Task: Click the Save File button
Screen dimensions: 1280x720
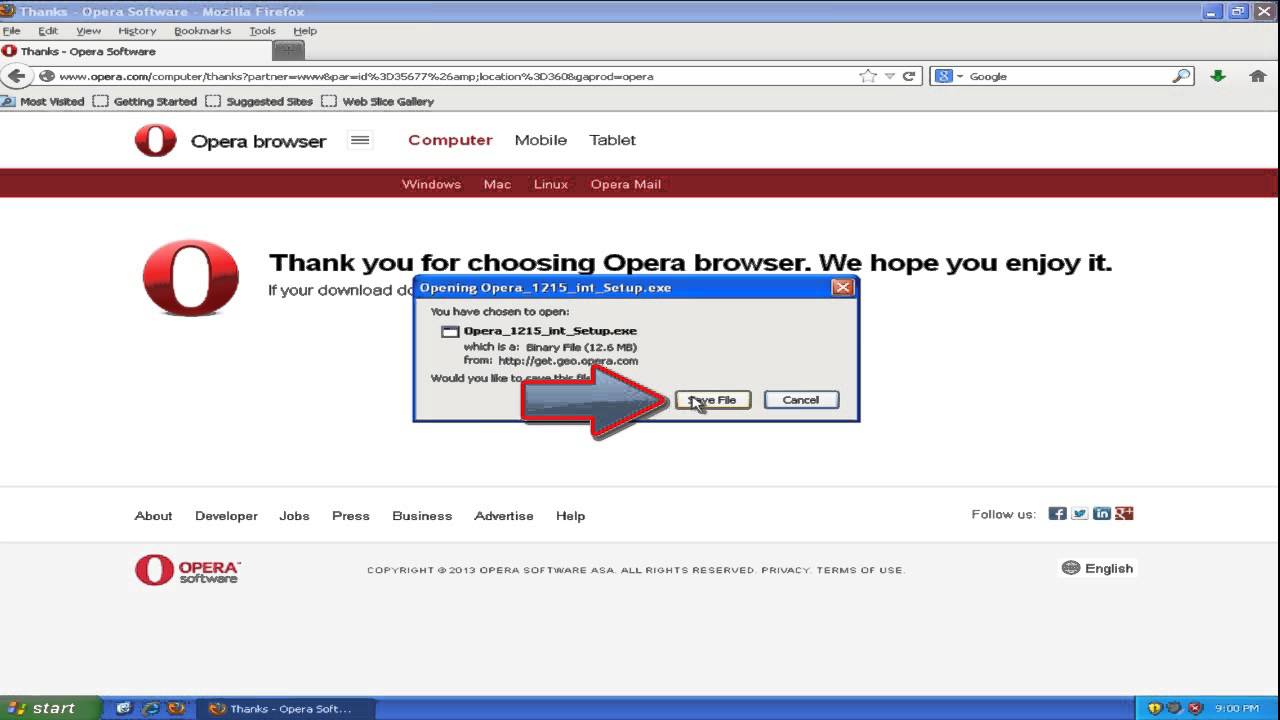Action: [713, 400]
